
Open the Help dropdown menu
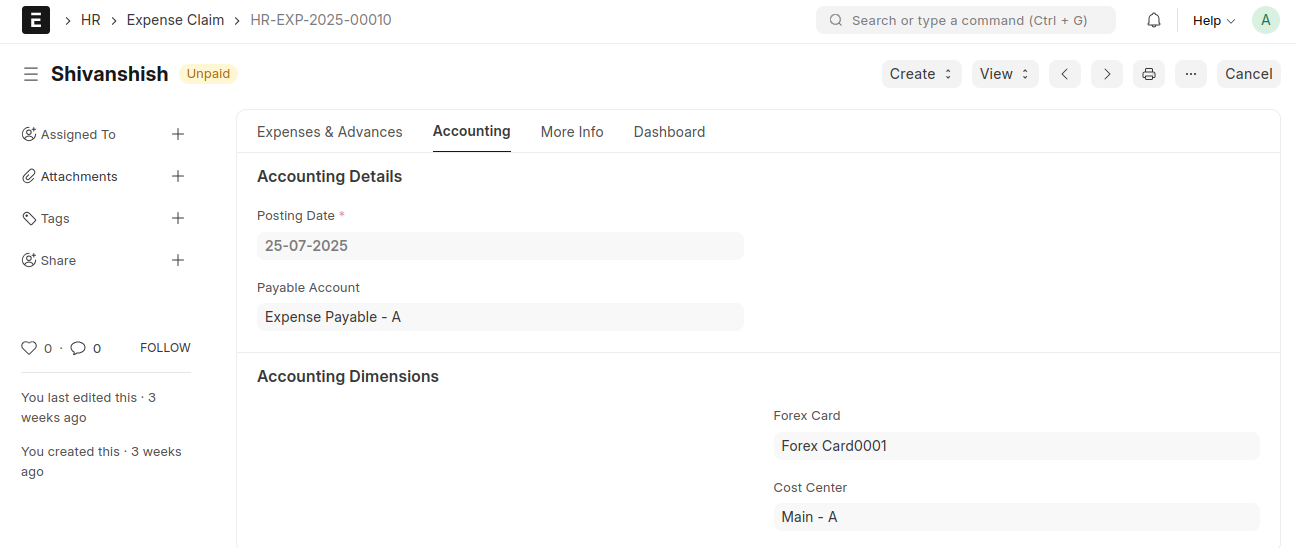click(x=1213, y=20)
